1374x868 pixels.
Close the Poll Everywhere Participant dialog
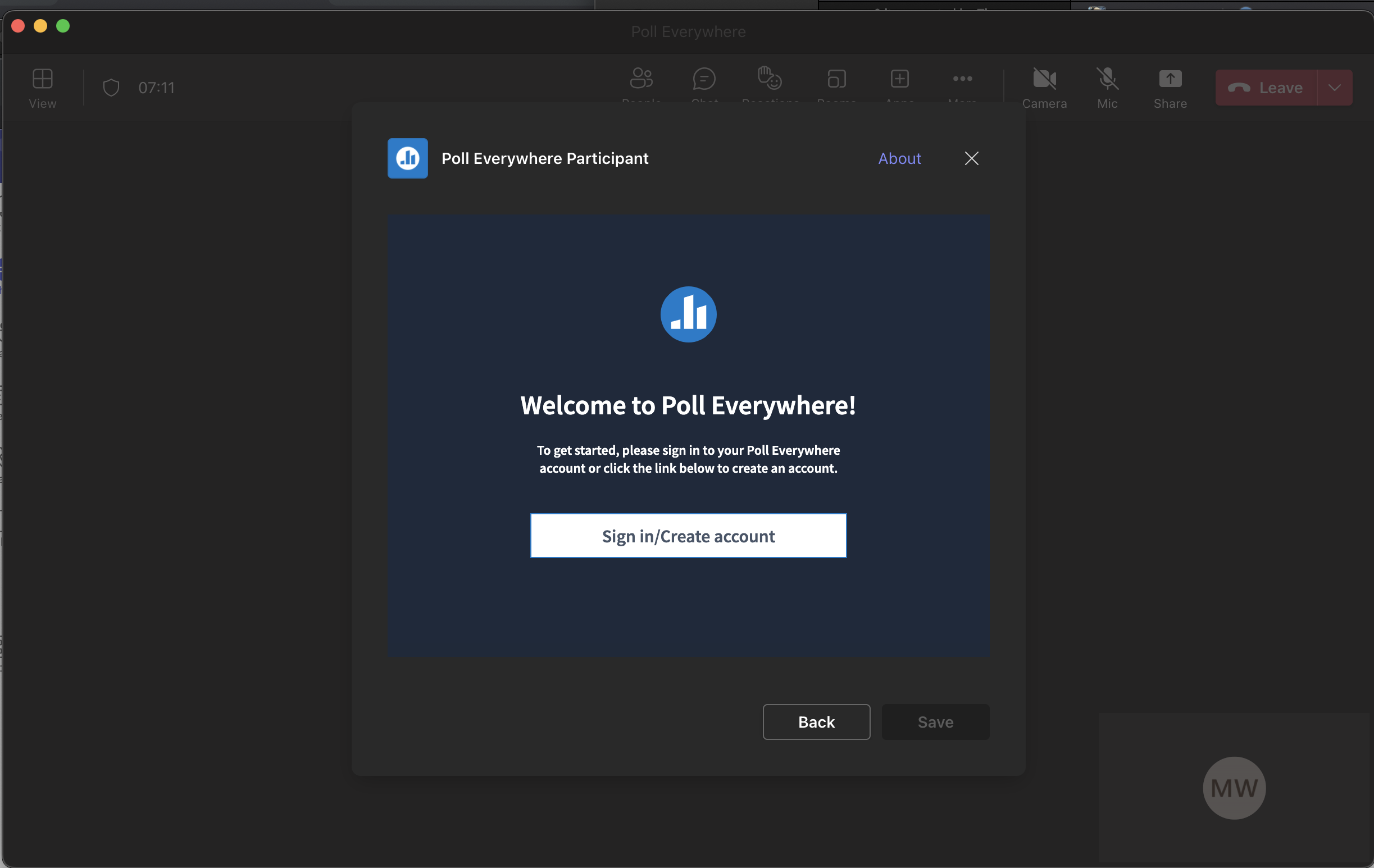point(971,158)
